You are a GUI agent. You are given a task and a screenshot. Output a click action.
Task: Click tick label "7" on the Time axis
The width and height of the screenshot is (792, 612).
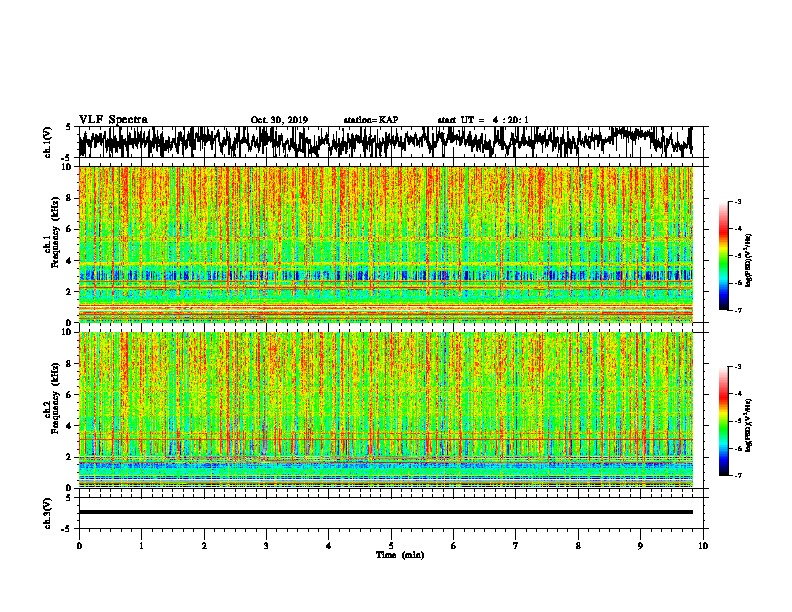tap(516, 546)
